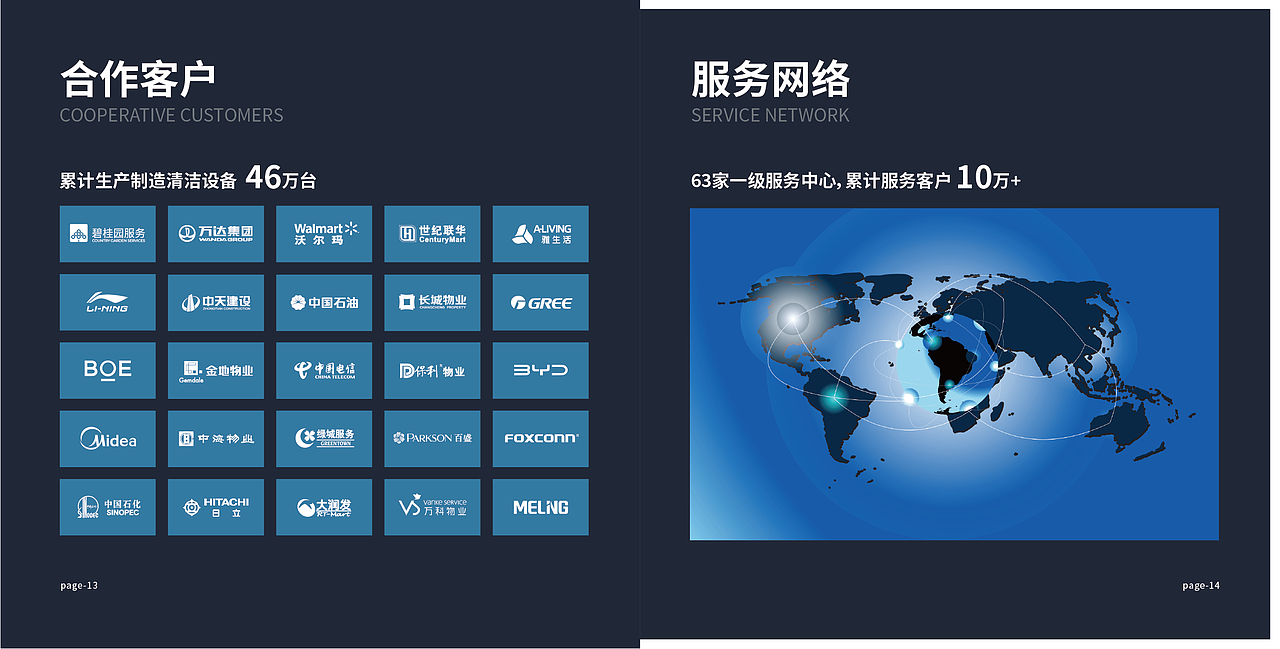This screenshot has height=649, width=1280.
Task: Click the Sinopec 中国石化 logo tile
Action: (x=108, y=507)
